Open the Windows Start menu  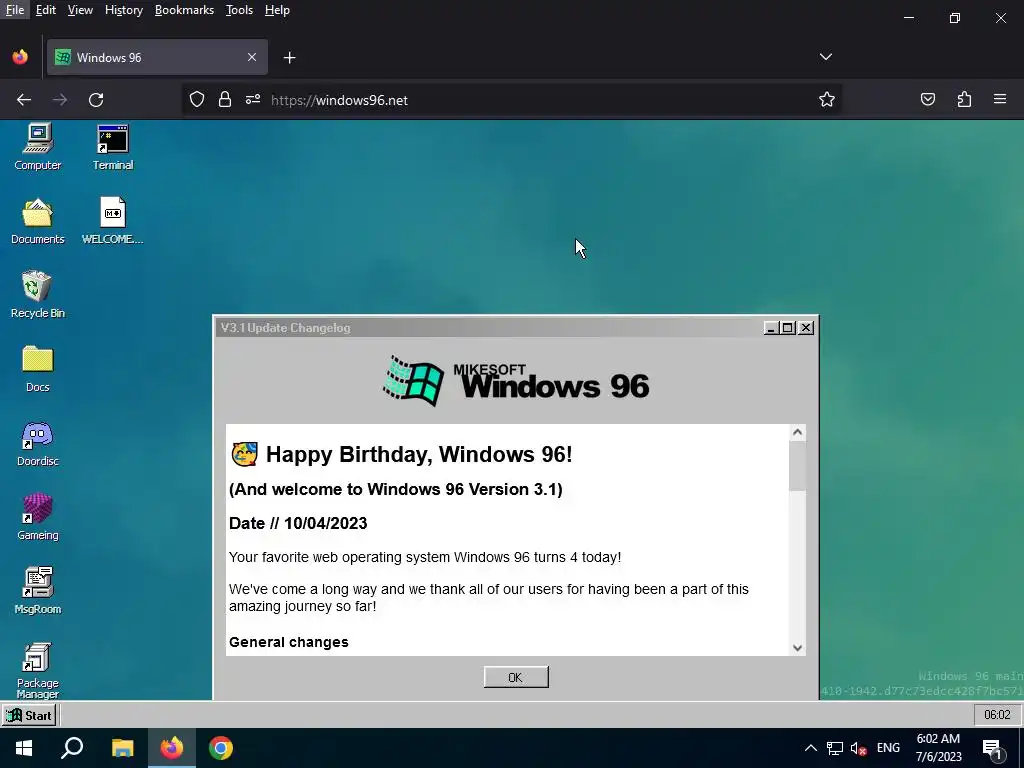pos(24,748)
